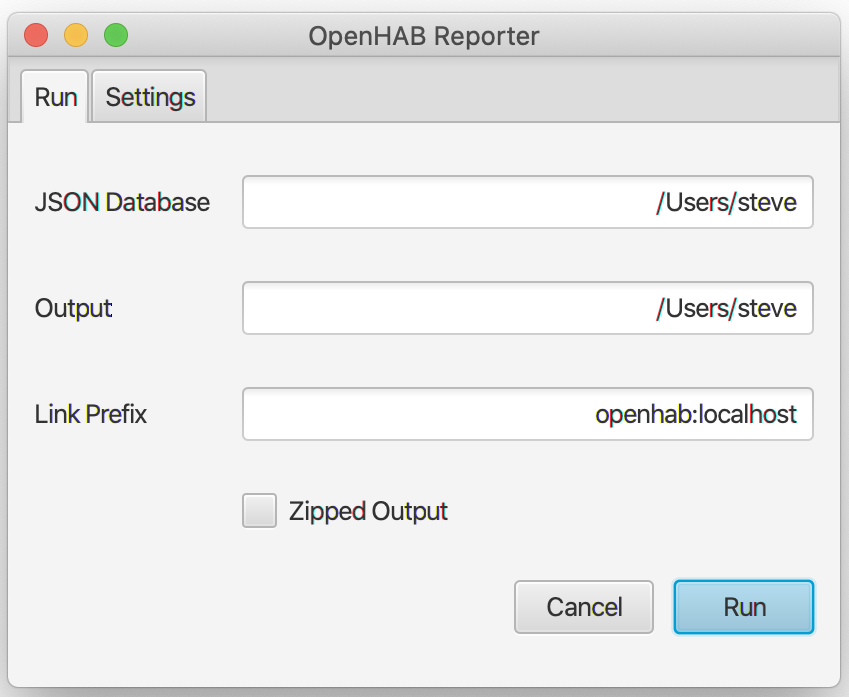
Task: Click the Output label text
Action: tap(74, 308)
